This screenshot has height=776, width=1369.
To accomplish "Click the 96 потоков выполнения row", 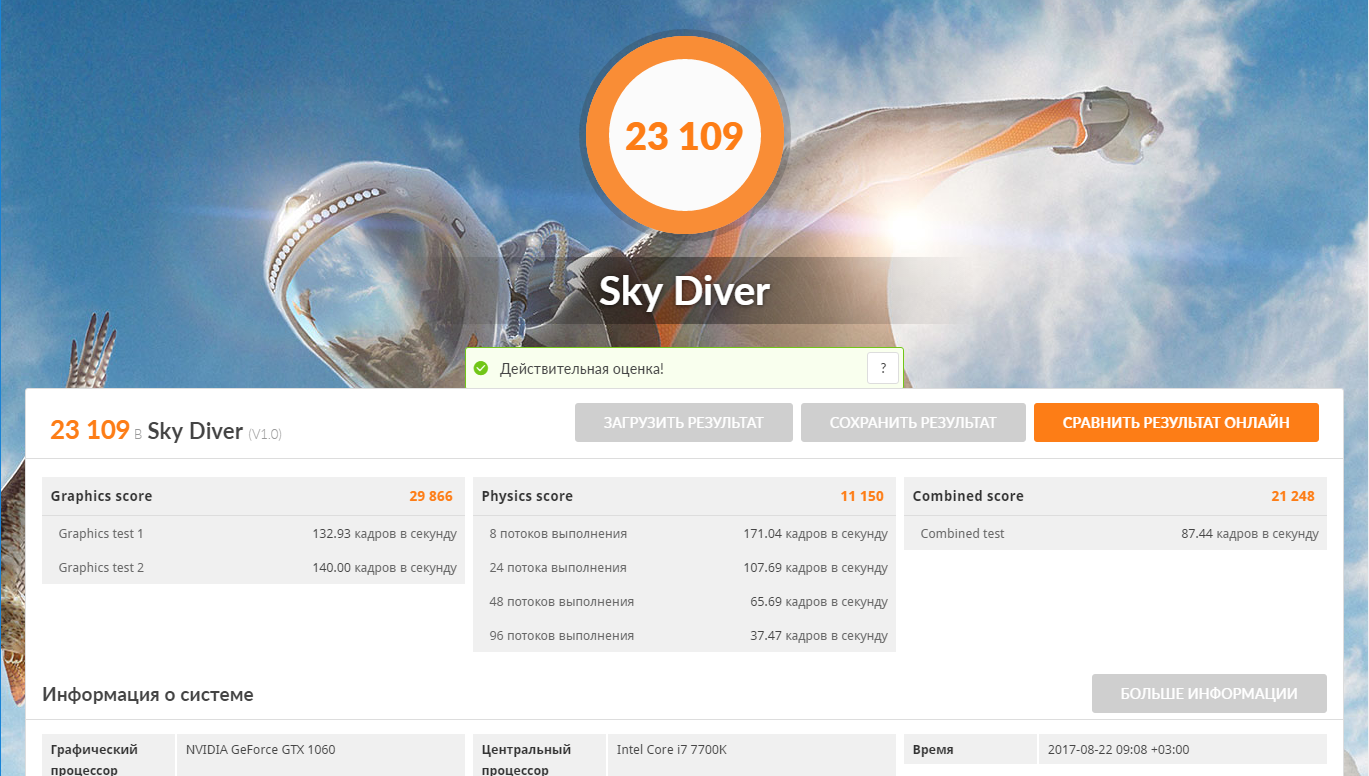I will 684,636.
